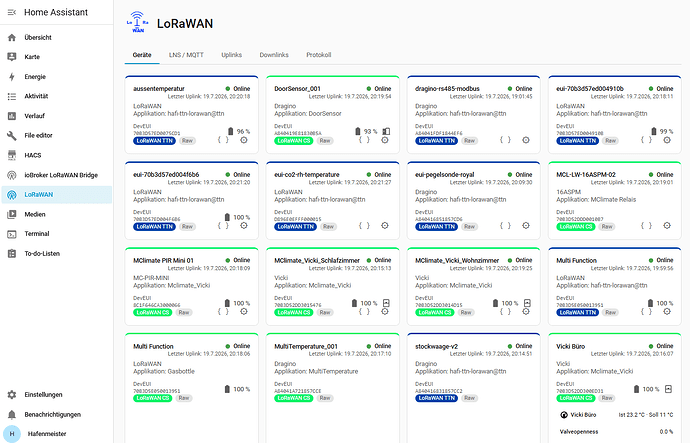690x443 pixels.
Task: Select the stockwaage-v2 device name
Action: point(436,346)
